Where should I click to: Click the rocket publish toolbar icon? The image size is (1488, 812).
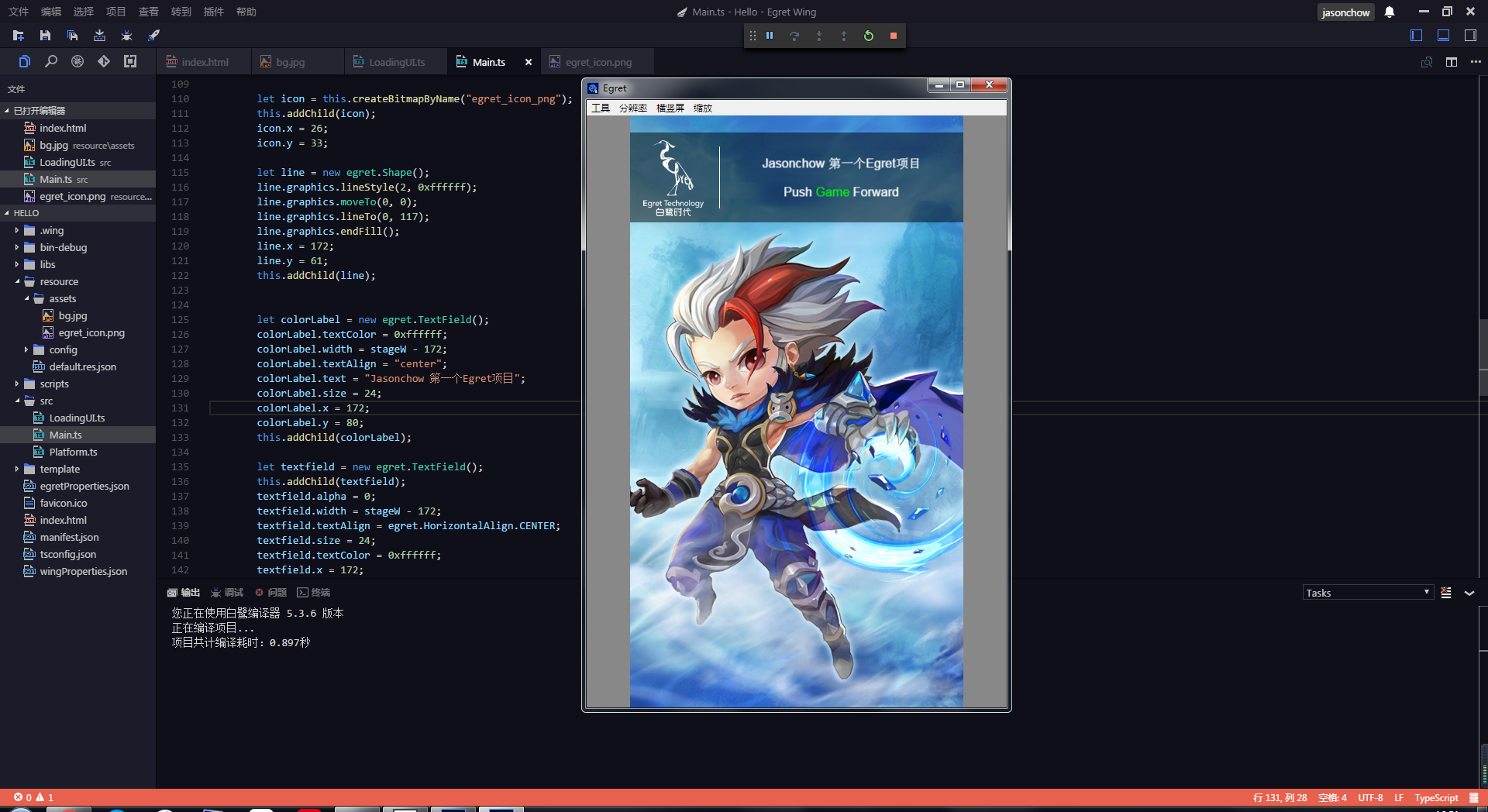point(153,36)
